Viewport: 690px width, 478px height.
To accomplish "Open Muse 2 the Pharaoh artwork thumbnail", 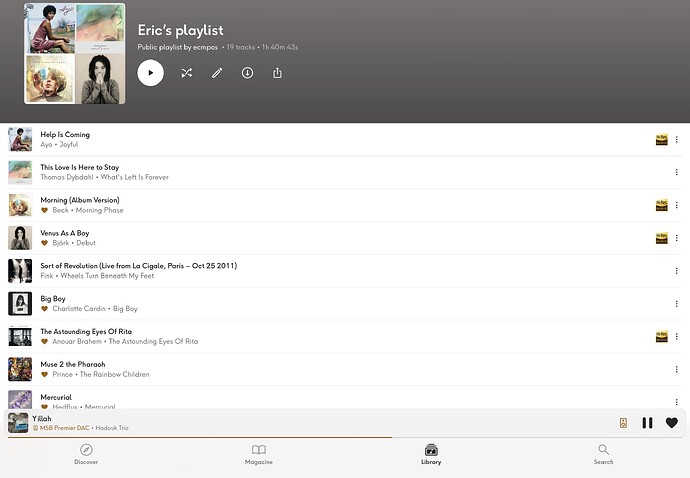I will pos(20,369).
